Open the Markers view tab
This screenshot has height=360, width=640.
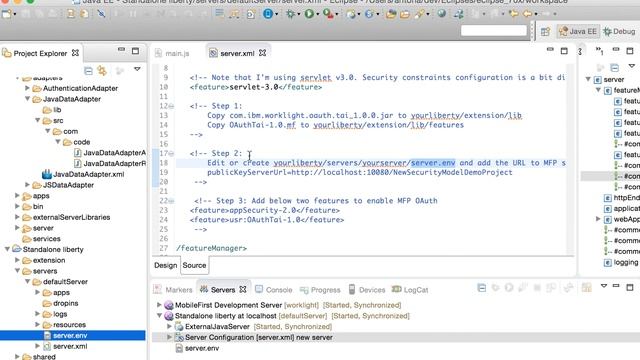(x=173, y=290)
